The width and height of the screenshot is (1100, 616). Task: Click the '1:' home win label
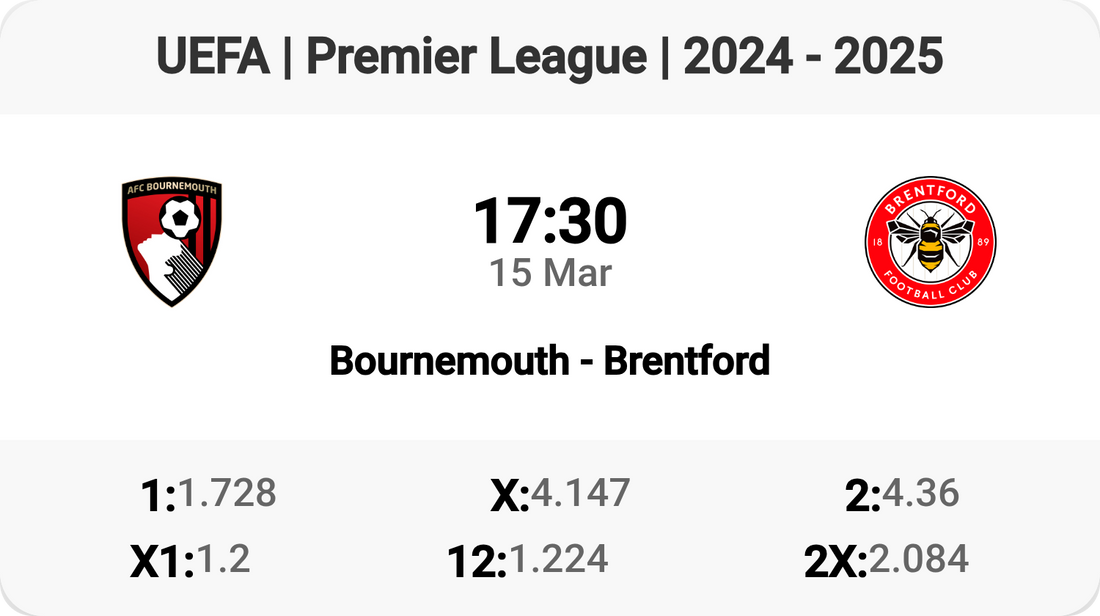pyautogui.click(x=158, y=495)
